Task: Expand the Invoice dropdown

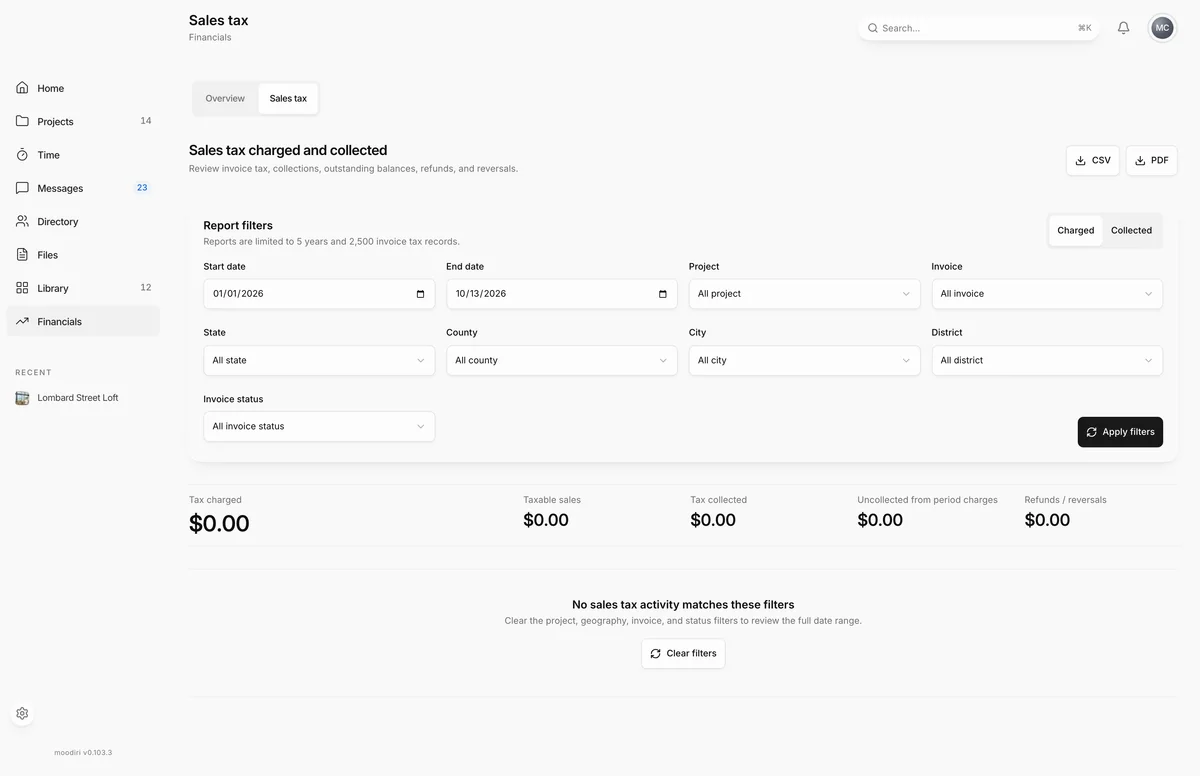Action: [1047, 294]
